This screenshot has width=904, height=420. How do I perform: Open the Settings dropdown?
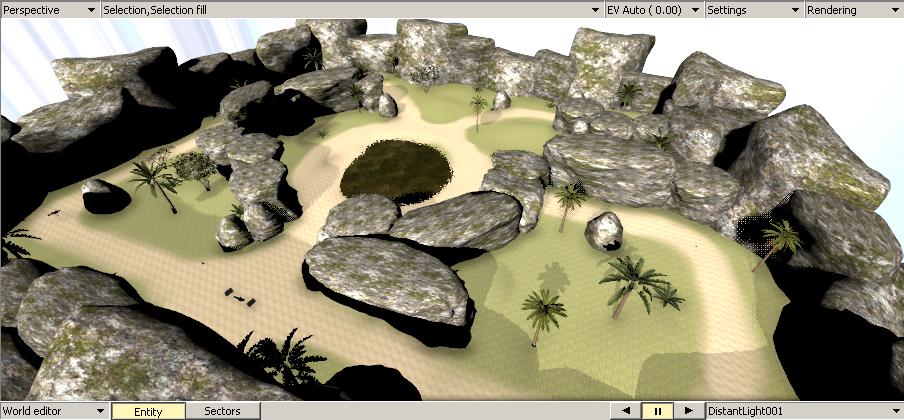point(754,10)
